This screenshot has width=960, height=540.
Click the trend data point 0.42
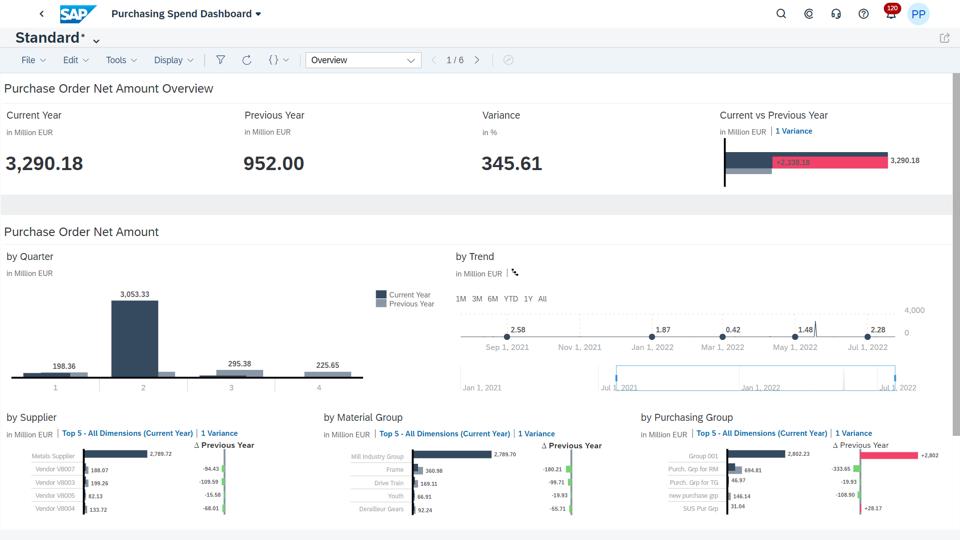point(722,337)
